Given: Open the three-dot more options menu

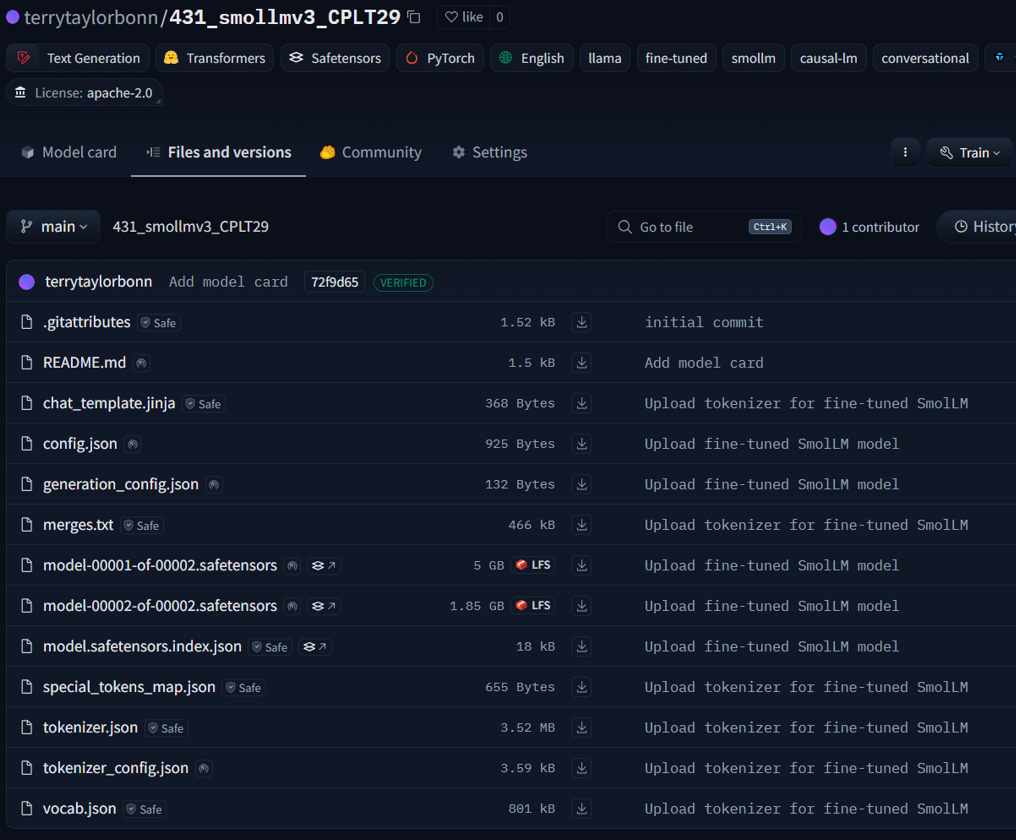Looking at the screenshot, I should point(905,152).
